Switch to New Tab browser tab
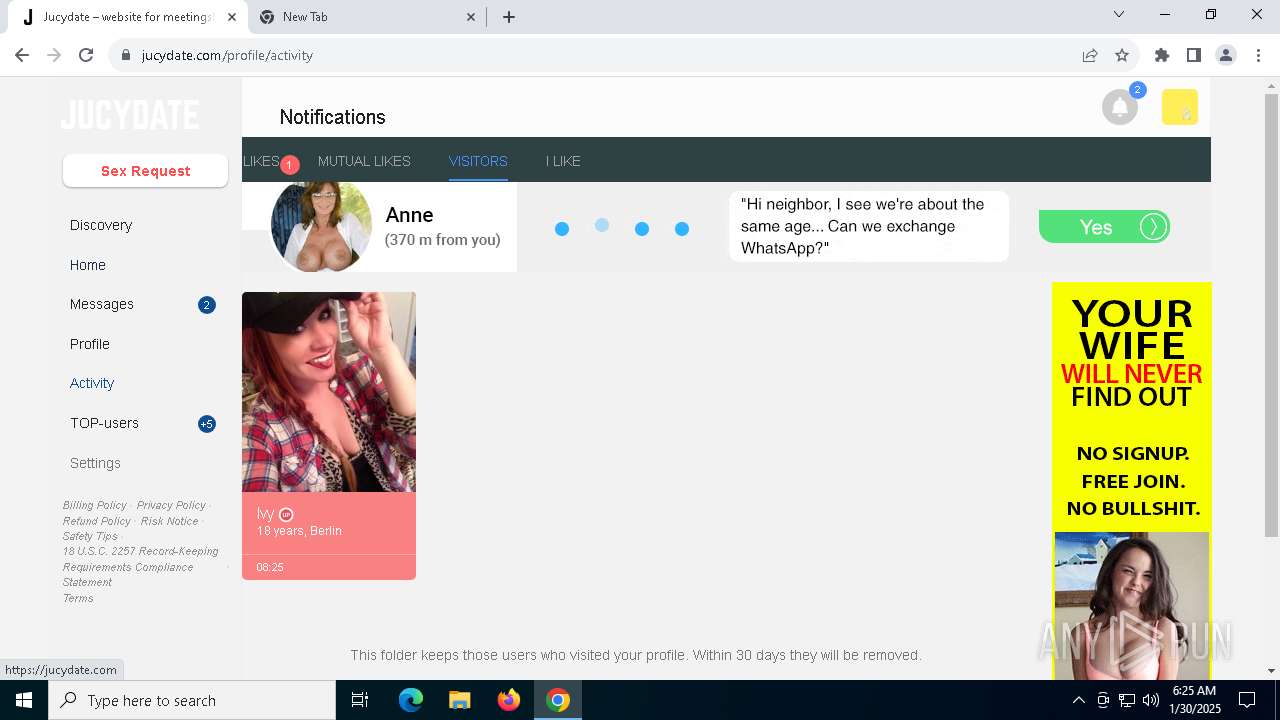1280x720 pixels. [365, 17]
